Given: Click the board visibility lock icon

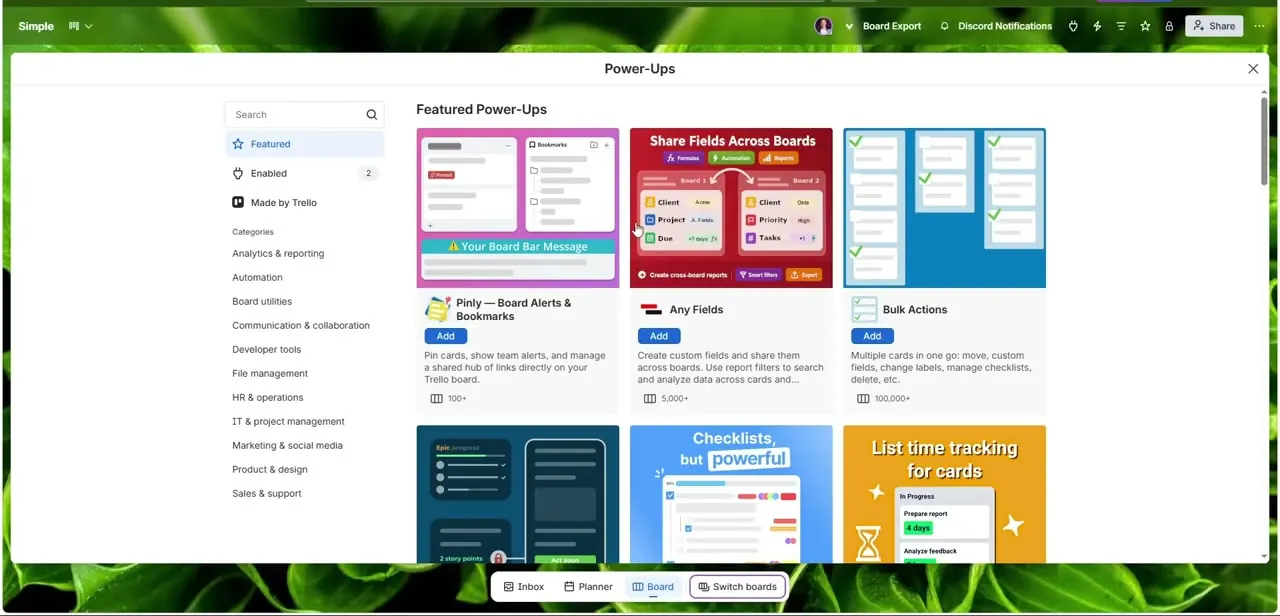Looking at the screenshot, I should tap(1169, 26).
